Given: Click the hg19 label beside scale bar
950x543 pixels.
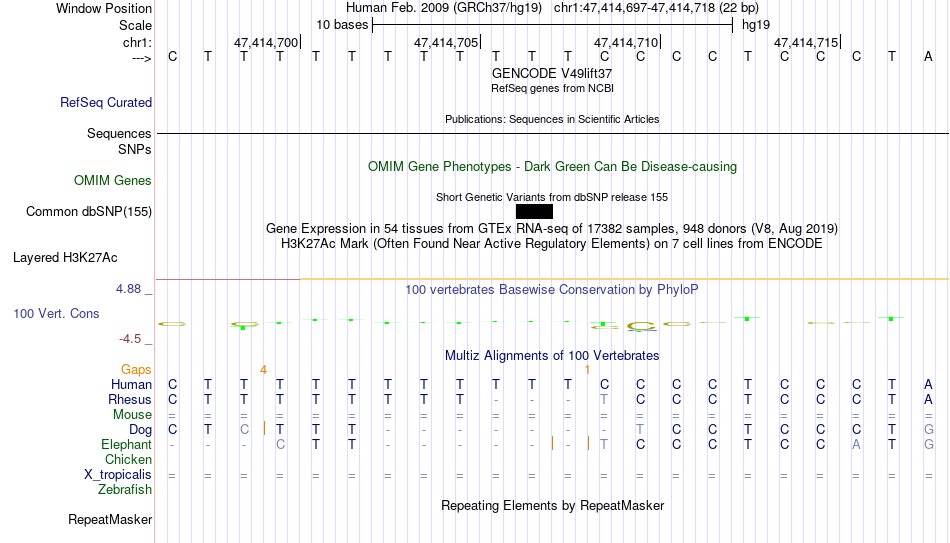Looking at the screenshot, I should pyautogui.click(x=756, y=25).
